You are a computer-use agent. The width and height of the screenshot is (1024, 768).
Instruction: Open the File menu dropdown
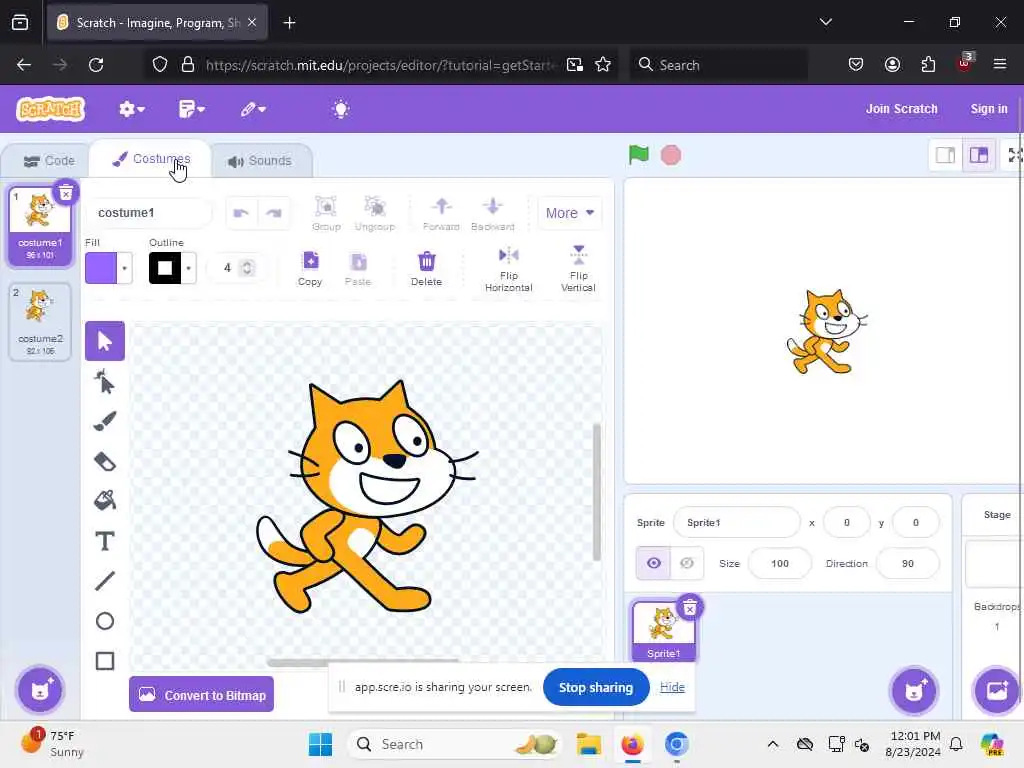coord(191,109)
